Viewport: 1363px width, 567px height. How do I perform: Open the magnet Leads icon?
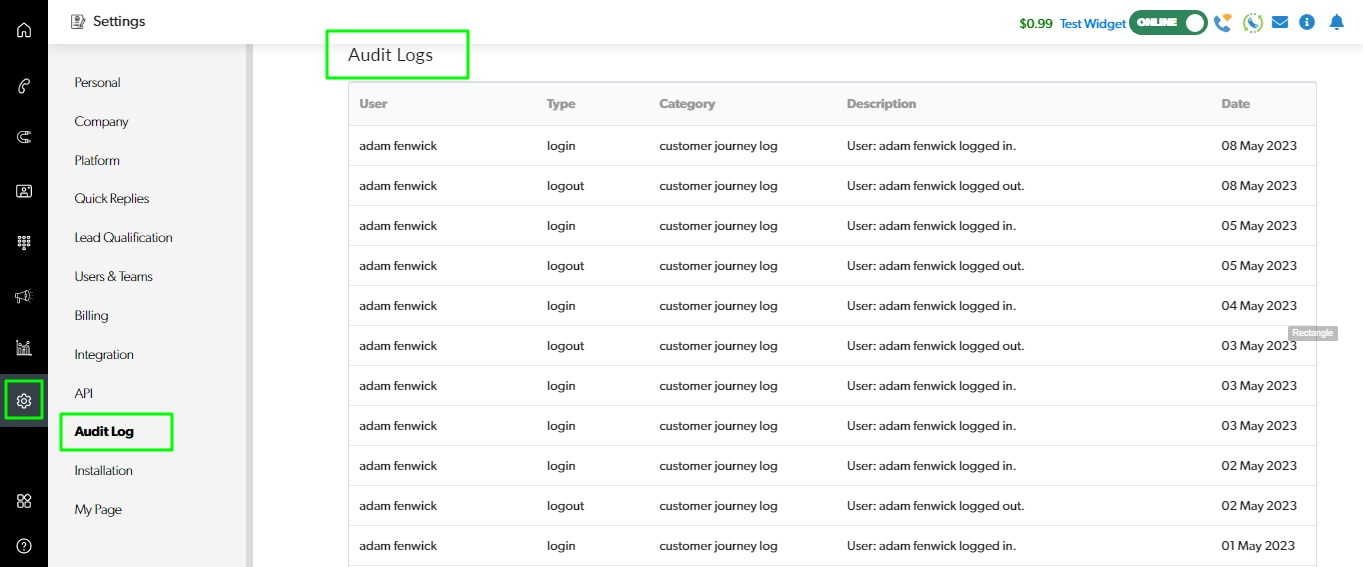(24, 137)
